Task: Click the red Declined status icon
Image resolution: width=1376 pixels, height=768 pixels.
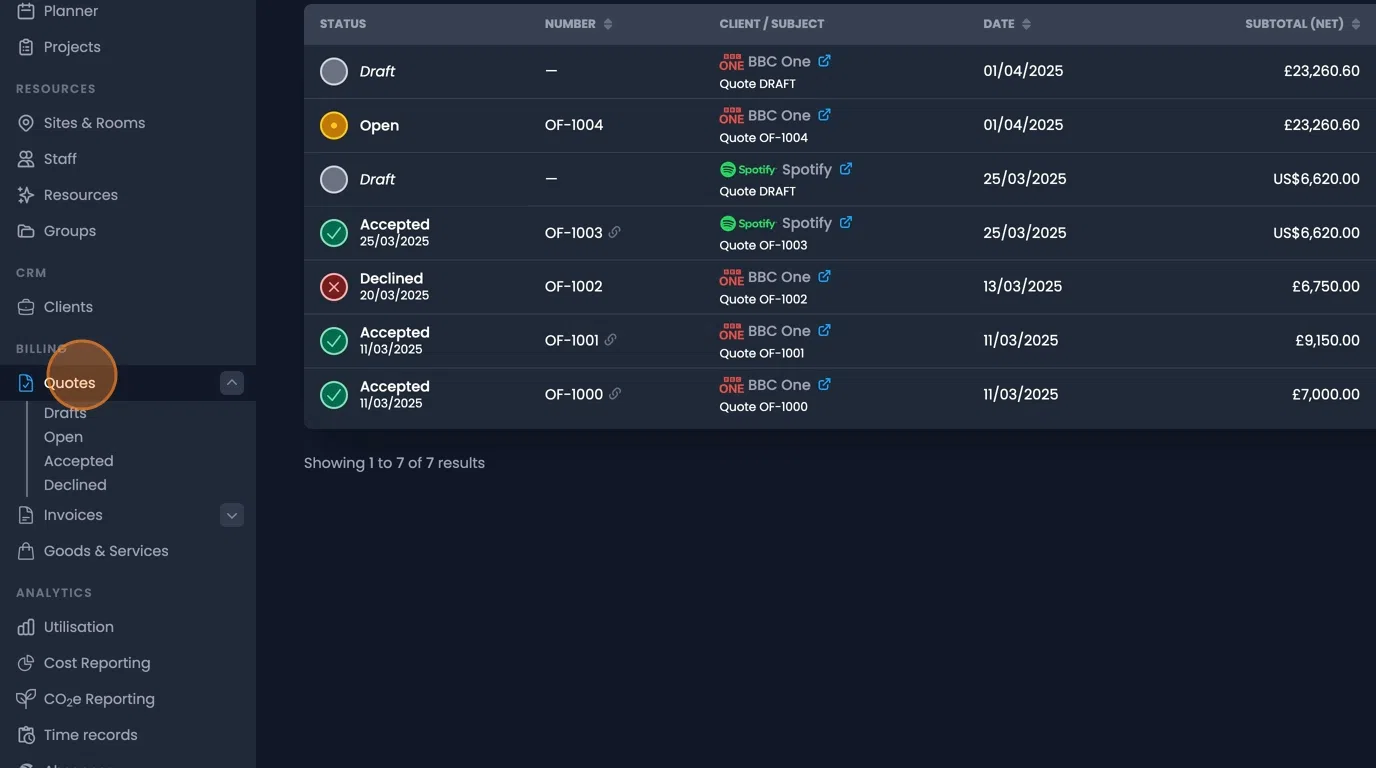Action: [333, 287]
